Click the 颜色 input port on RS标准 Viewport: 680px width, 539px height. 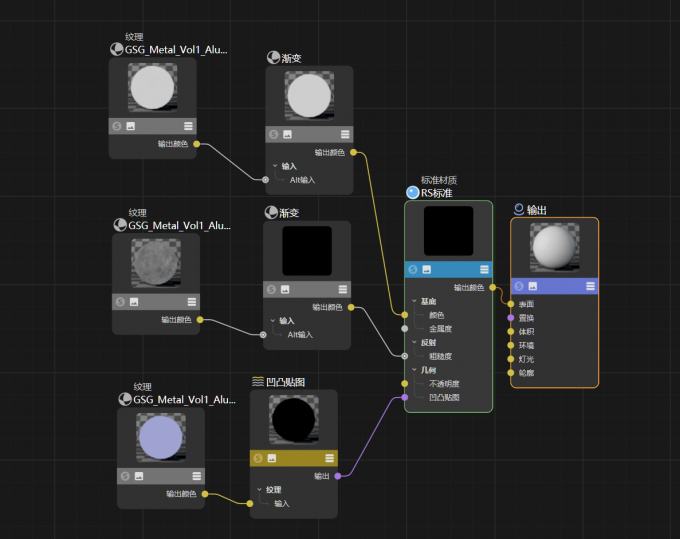coord(405,315)
